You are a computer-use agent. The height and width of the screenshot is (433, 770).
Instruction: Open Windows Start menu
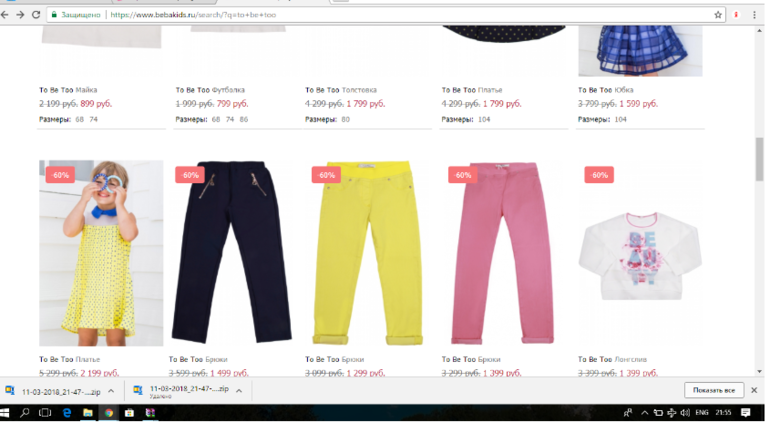coord(5,413)
